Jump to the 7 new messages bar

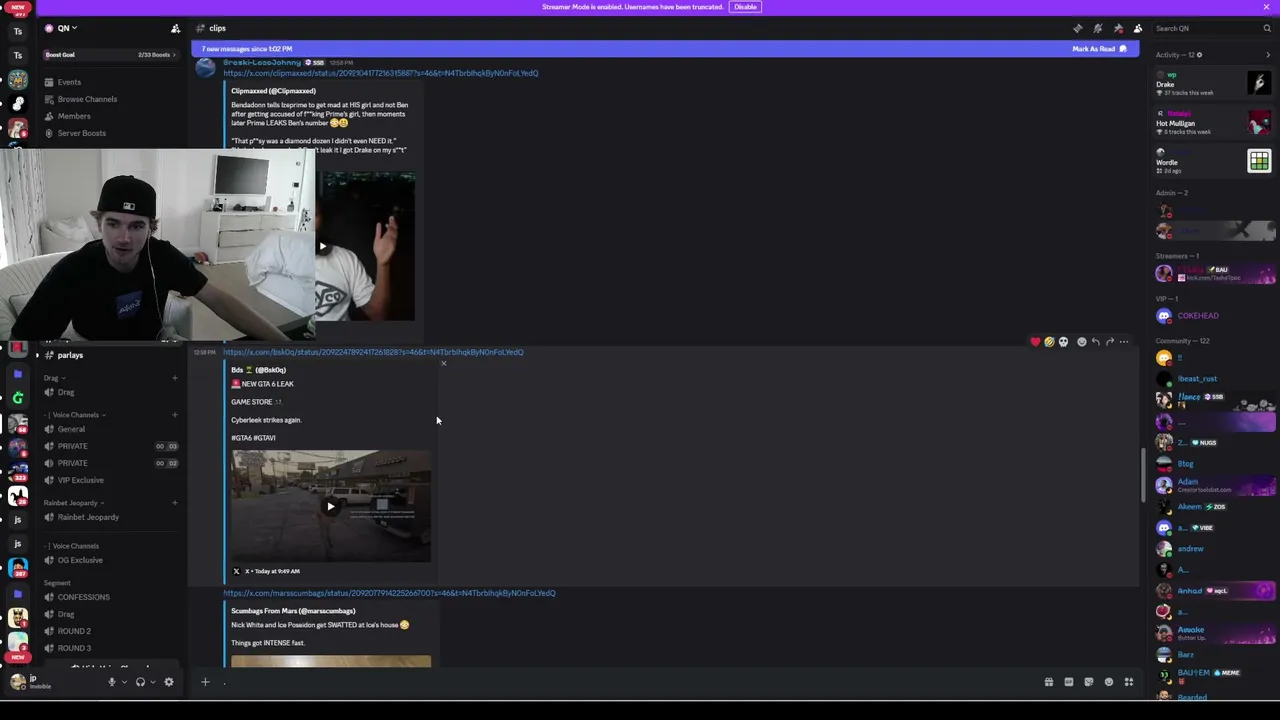pos(665,49)
